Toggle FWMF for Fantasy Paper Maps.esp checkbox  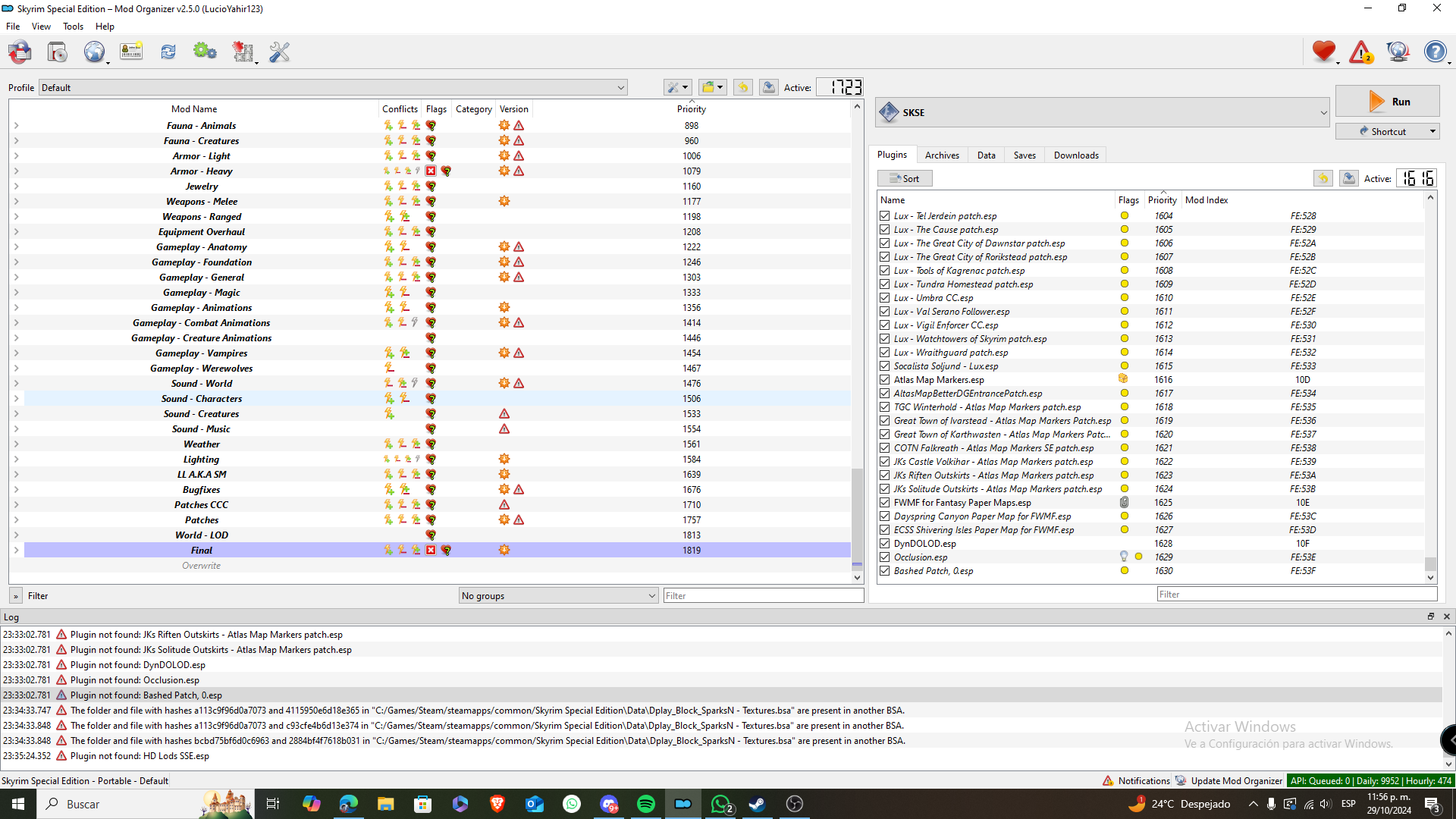click(884, 503)
